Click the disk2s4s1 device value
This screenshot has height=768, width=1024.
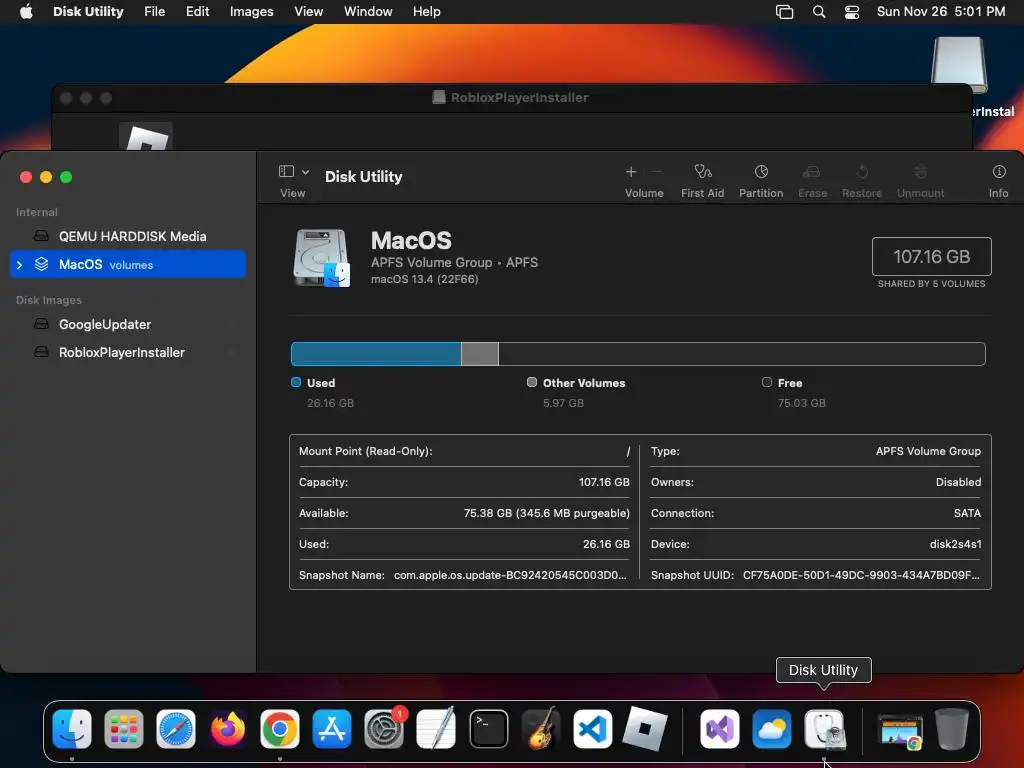click(x=955, y=544)
